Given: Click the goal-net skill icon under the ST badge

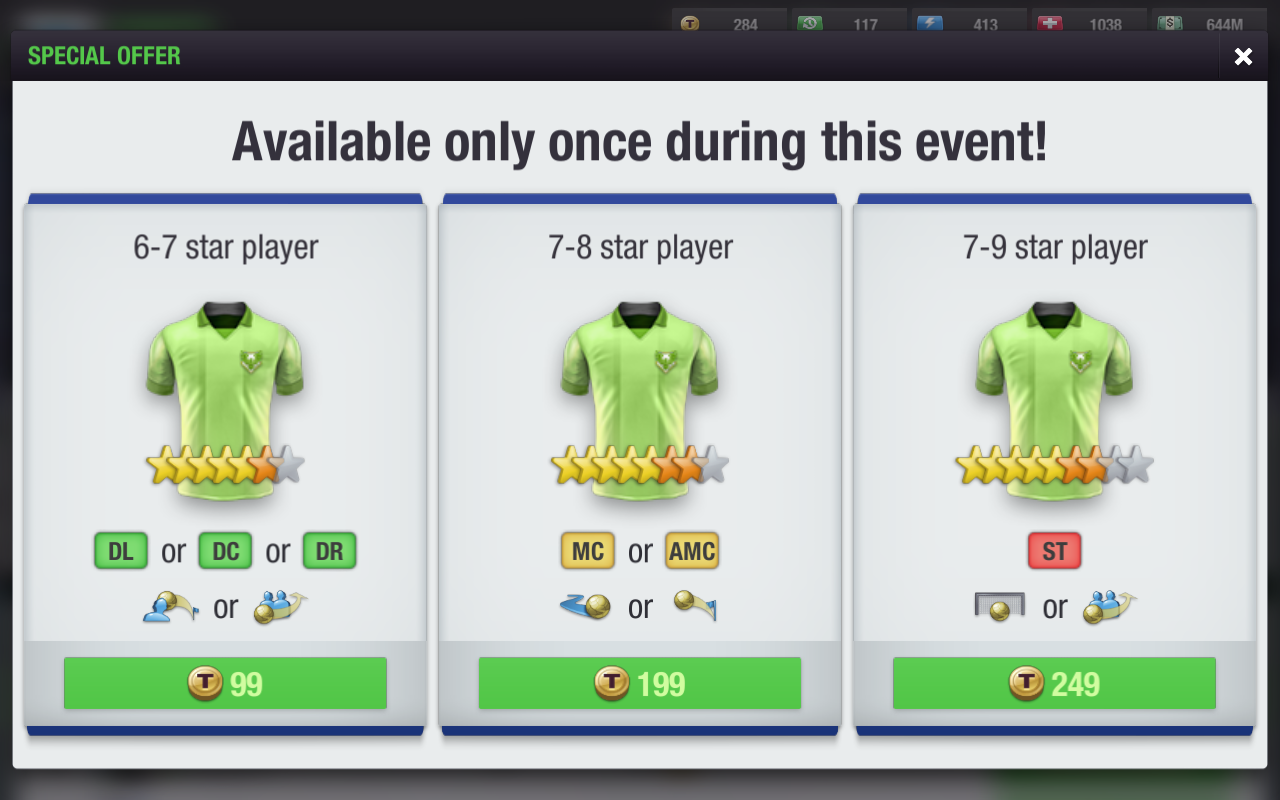Looking at the screenshot, I should pyautogui.click(x=999, y=606).
